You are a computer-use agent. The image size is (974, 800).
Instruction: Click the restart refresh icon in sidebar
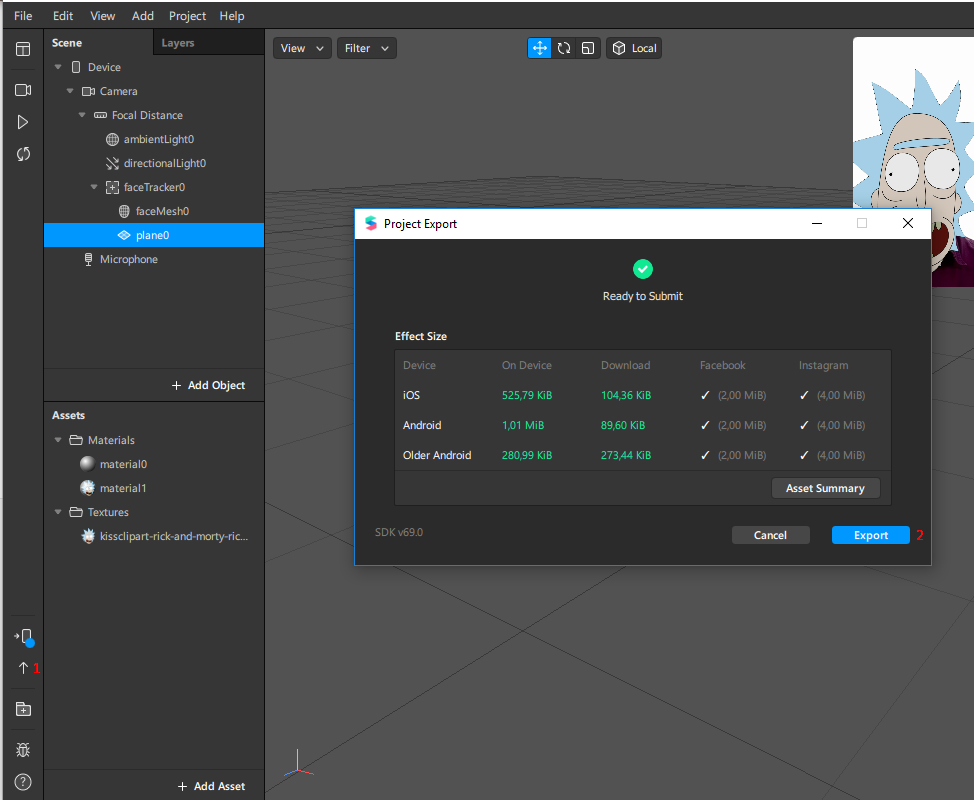tap(23, 154)
